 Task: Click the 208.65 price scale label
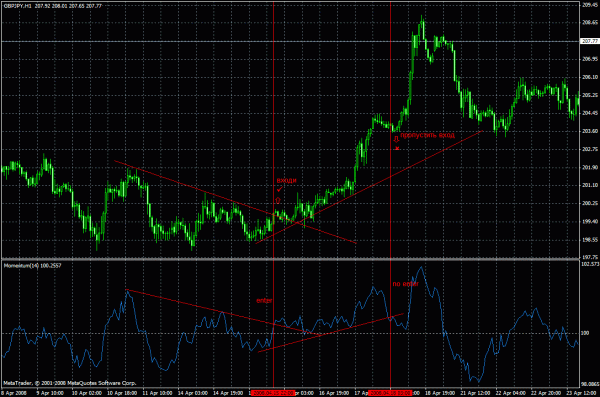coord(590,23)
